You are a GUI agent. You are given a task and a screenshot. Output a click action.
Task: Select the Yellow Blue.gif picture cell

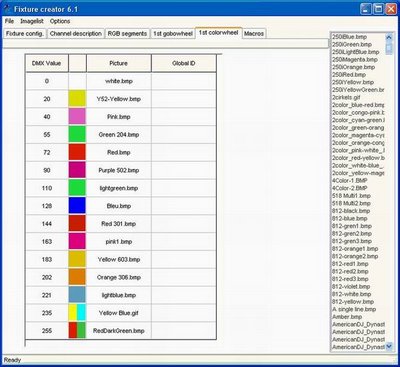click(x=119, y=313)
